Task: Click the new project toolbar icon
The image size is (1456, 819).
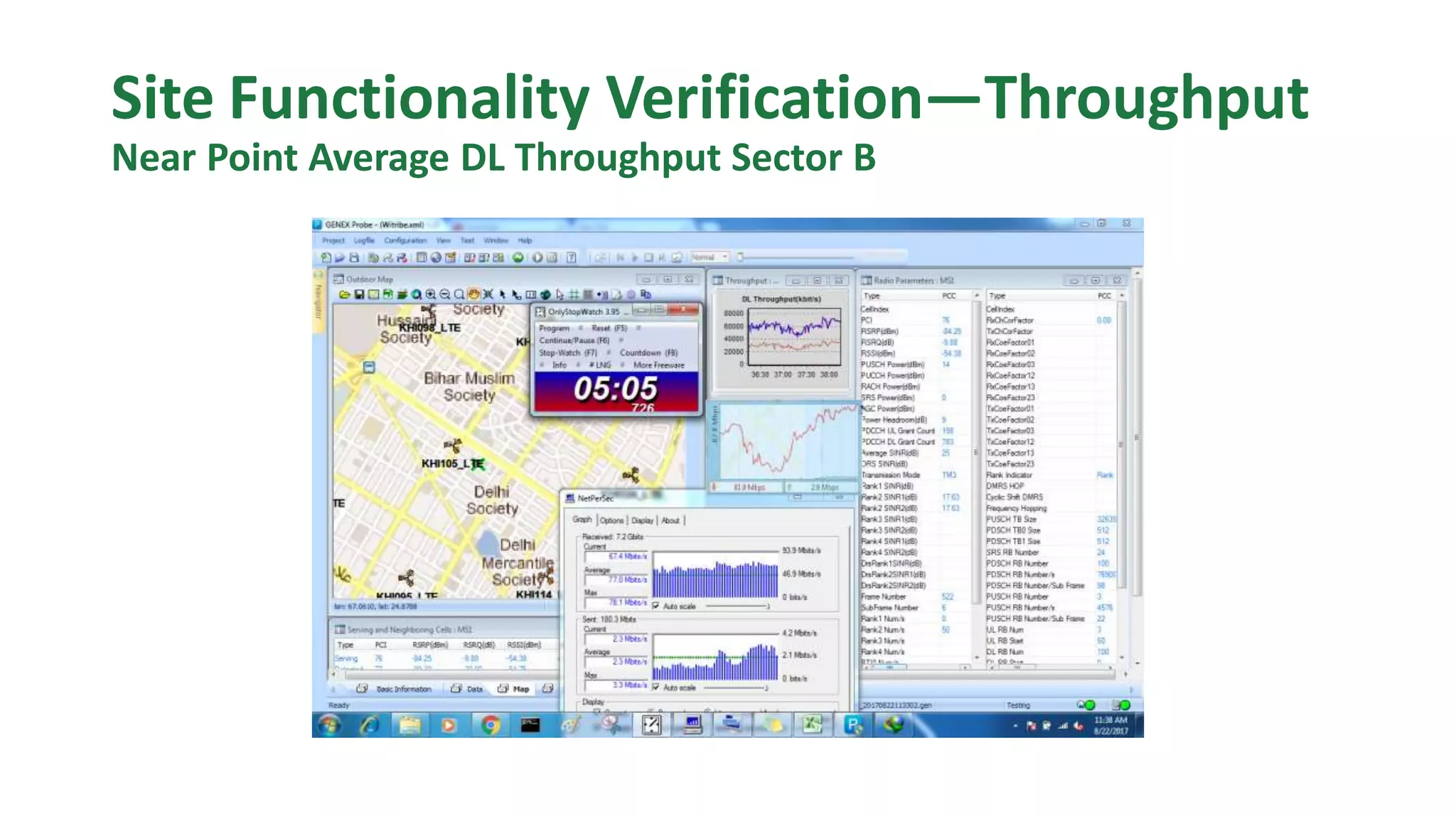Action: [326, 257]
